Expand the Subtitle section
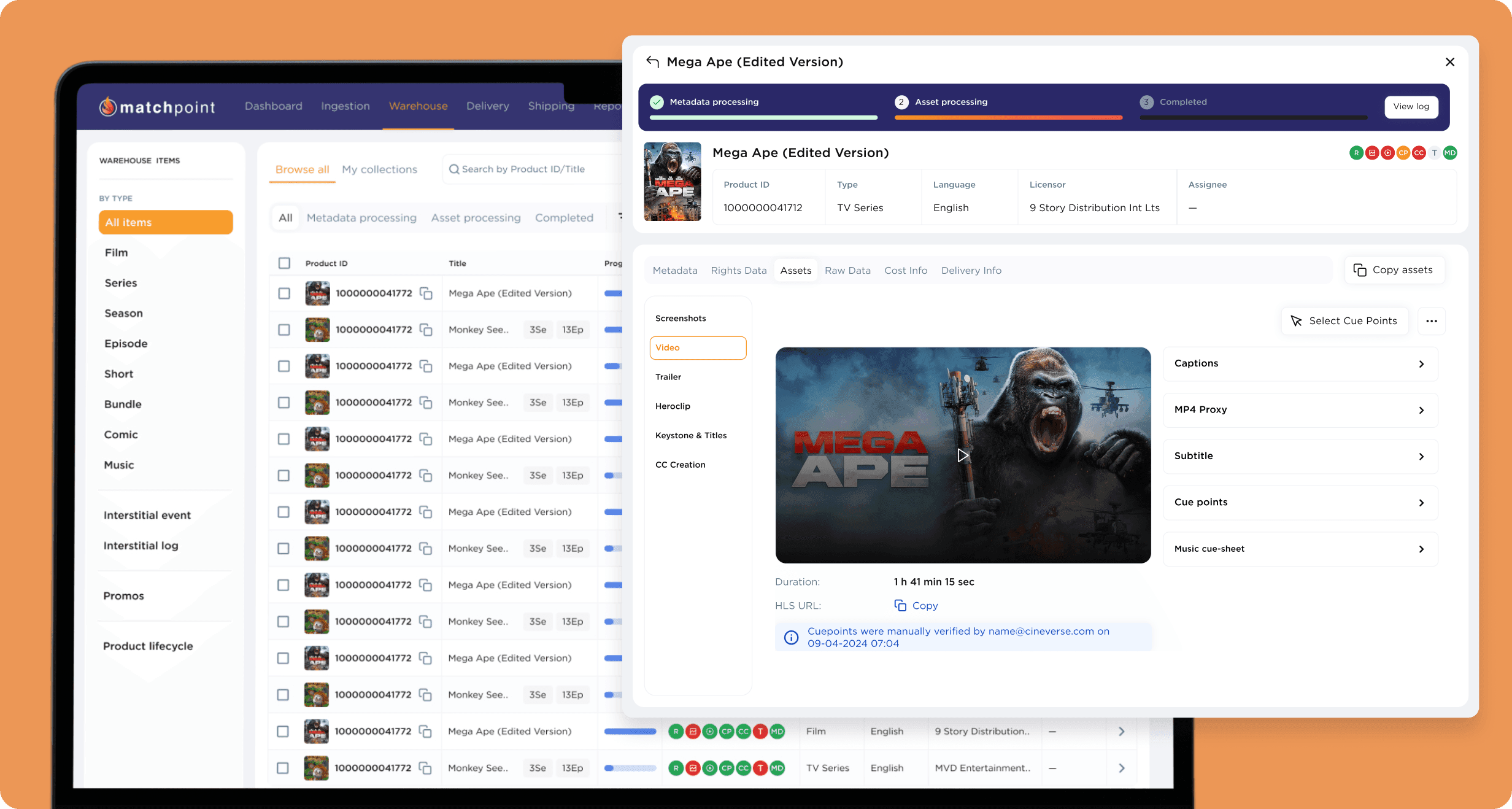 click(x=1300, y=456)
